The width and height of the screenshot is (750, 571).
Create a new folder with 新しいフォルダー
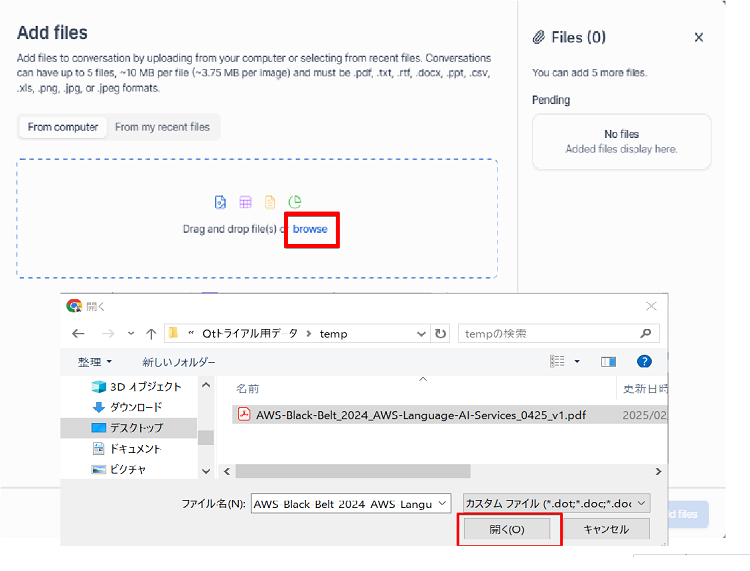[179, 362]
